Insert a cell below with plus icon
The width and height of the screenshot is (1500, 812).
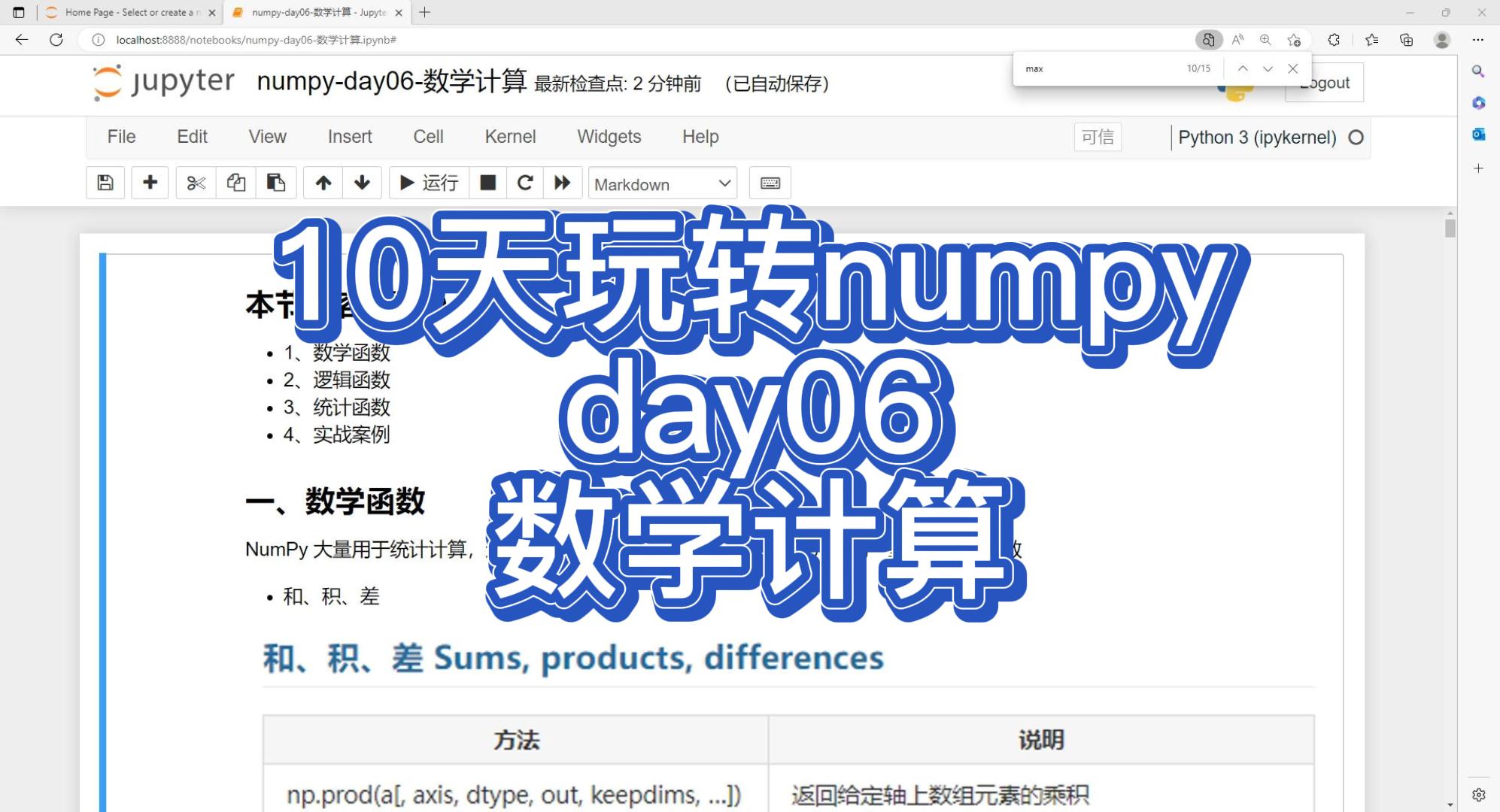(x=150, y=183)
